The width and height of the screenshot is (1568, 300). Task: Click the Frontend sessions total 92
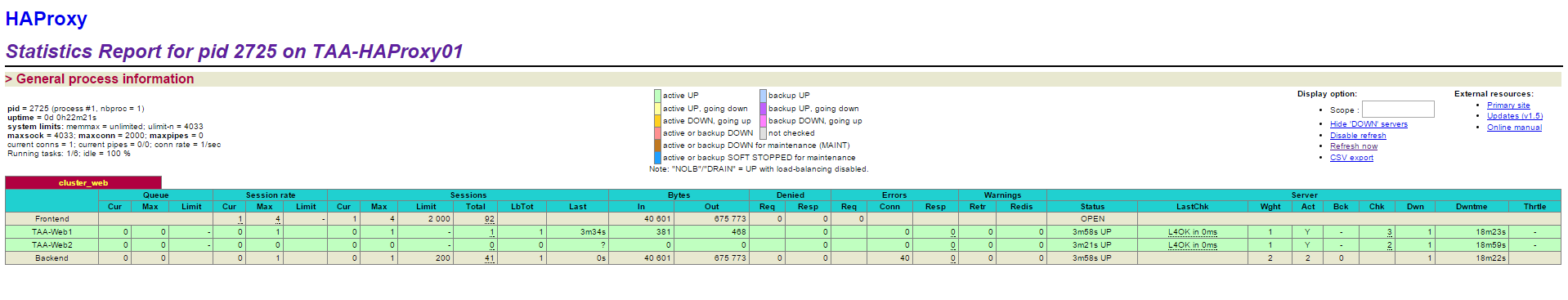490,219
